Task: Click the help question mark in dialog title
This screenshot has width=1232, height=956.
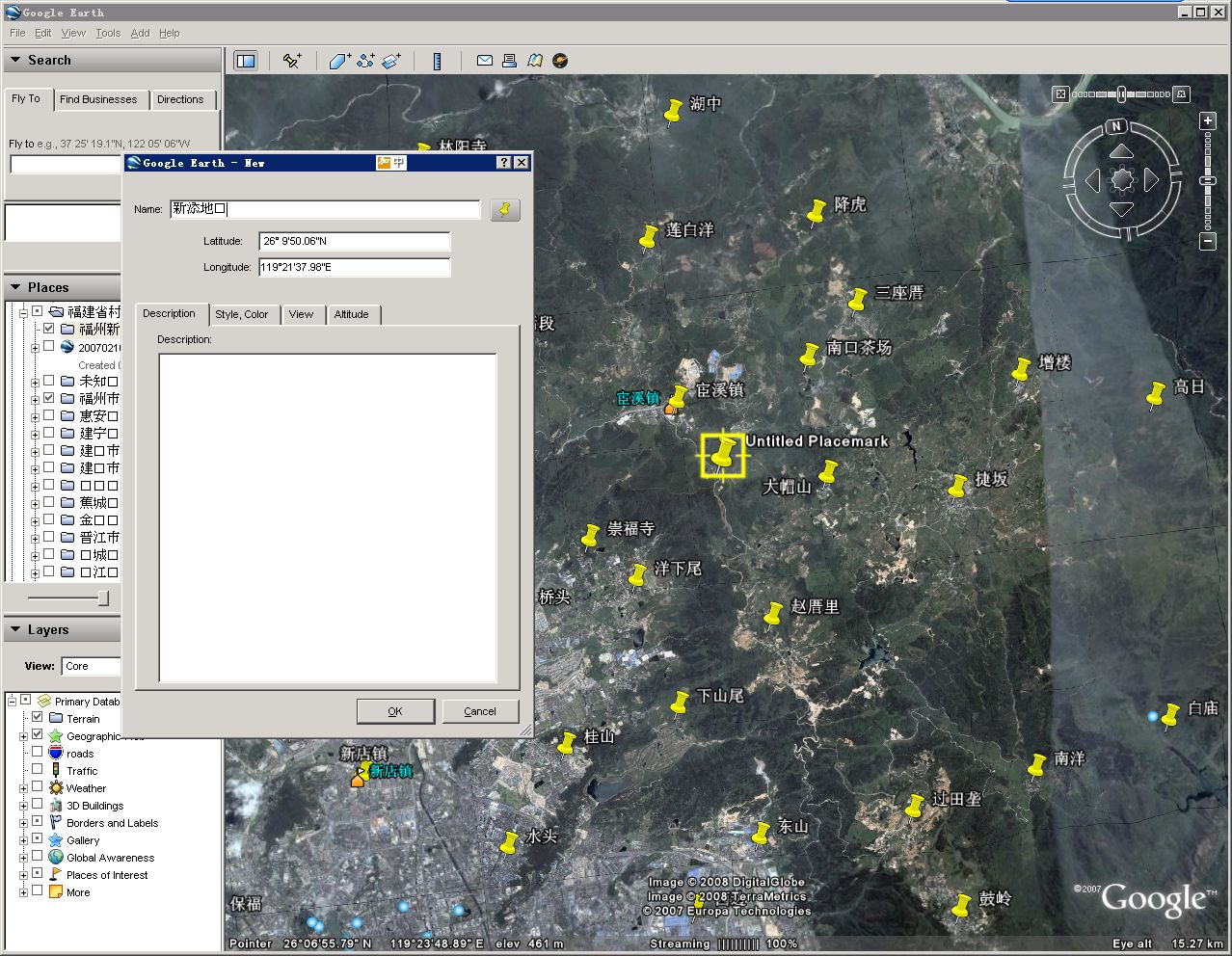Action: pyautogui.click(x=503, y=163)
